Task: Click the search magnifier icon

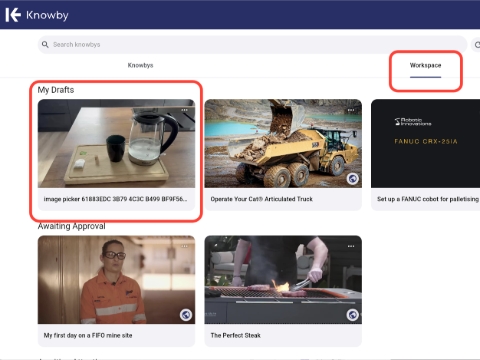Action: (45, 44)
